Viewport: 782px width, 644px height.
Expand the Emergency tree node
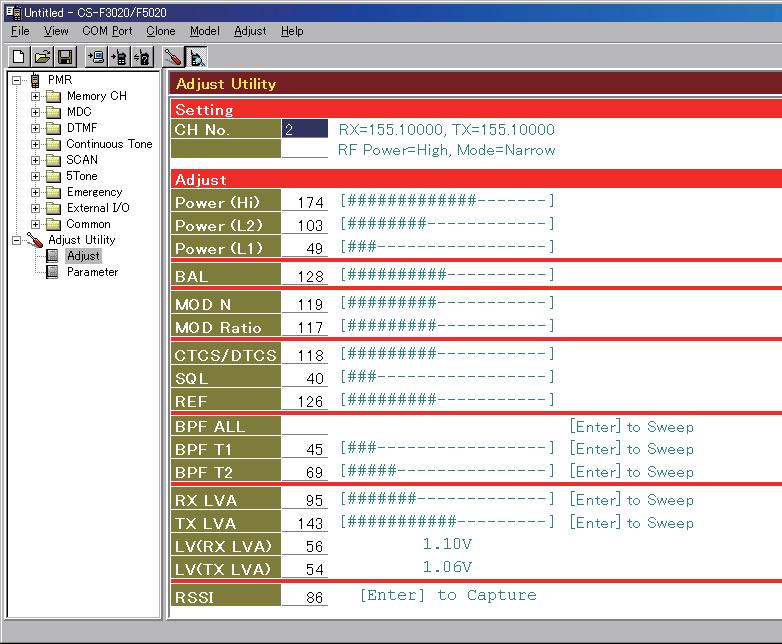(x=35, y=192)
